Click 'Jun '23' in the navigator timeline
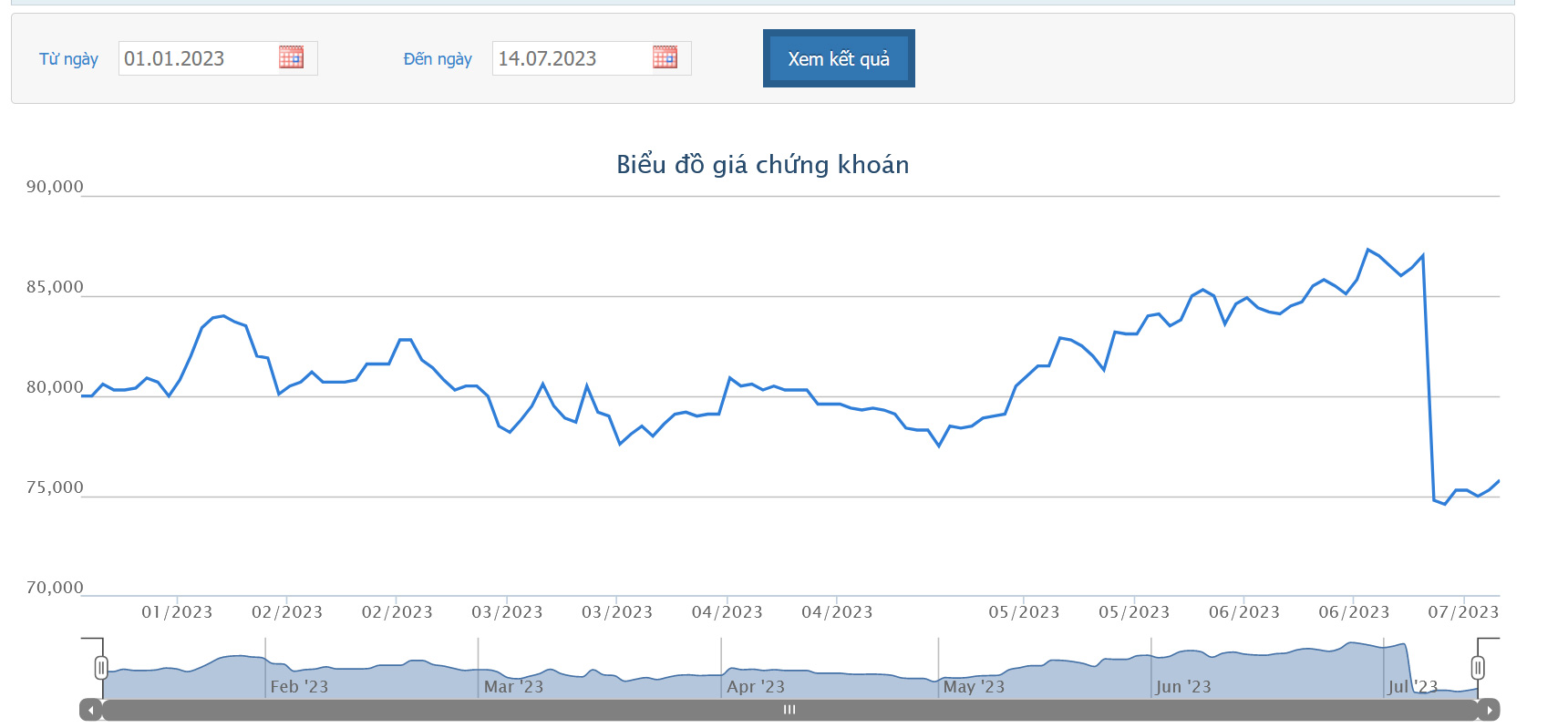Image resolution: width=1568 pixels, height=728 pixels. point(1183,686)
